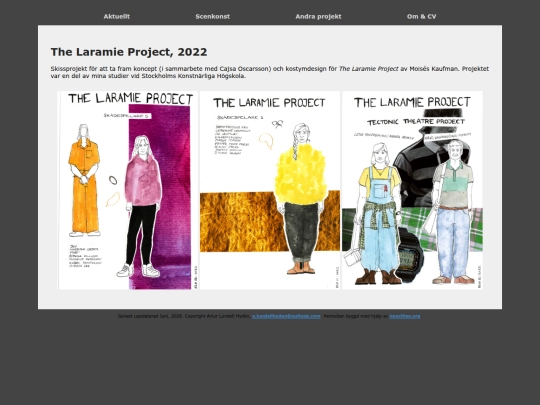
Task: Open Tectonic Theatre Project costume sketch
Action: [412, 190]
